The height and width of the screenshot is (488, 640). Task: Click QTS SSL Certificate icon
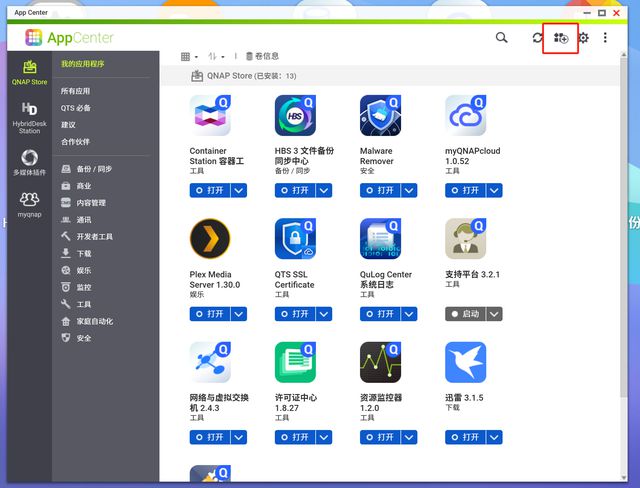[295, 239]
